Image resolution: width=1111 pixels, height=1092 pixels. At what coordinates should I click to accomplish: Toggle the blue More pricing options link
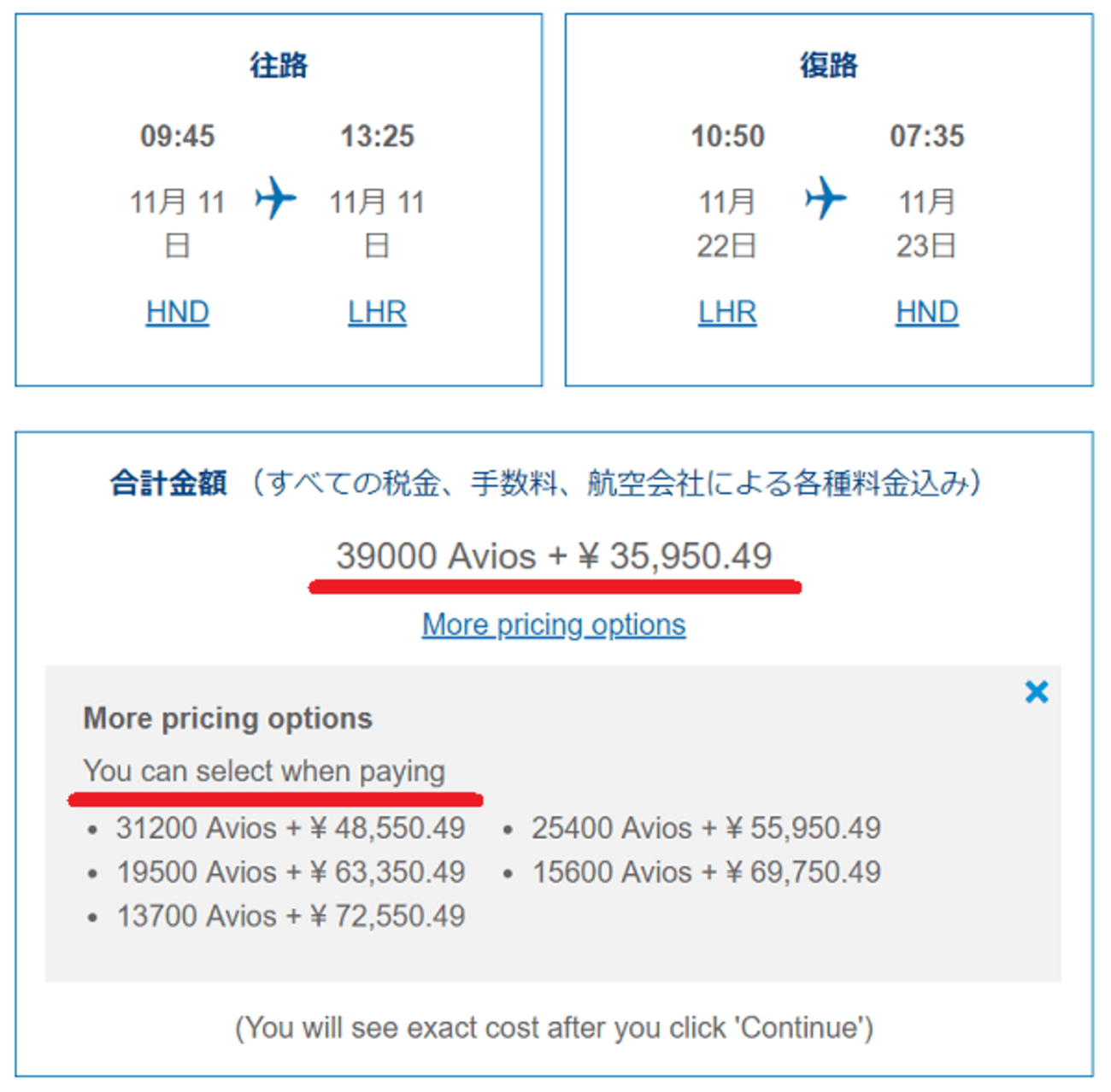[x=554, y=625]
